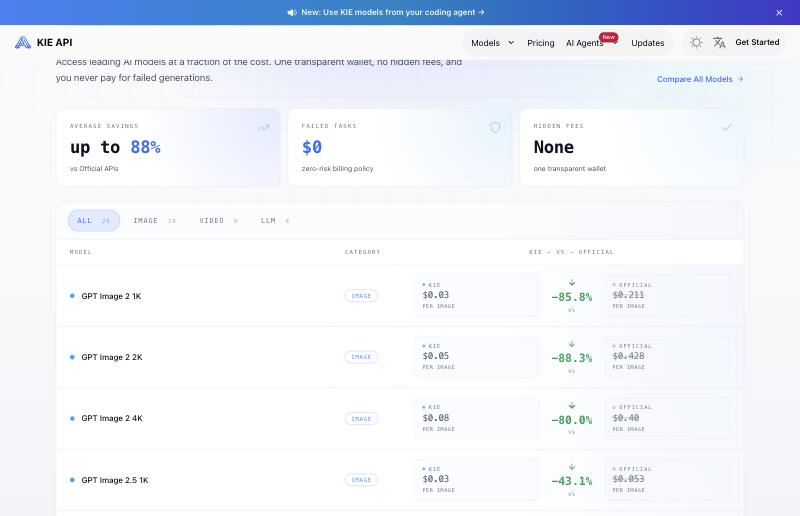Image resolution: width=800 pixels, height=516 pixels.
Task: Click the KIE price $0.08 for GPT Image 2 4K
Action: tap(436, 417)
